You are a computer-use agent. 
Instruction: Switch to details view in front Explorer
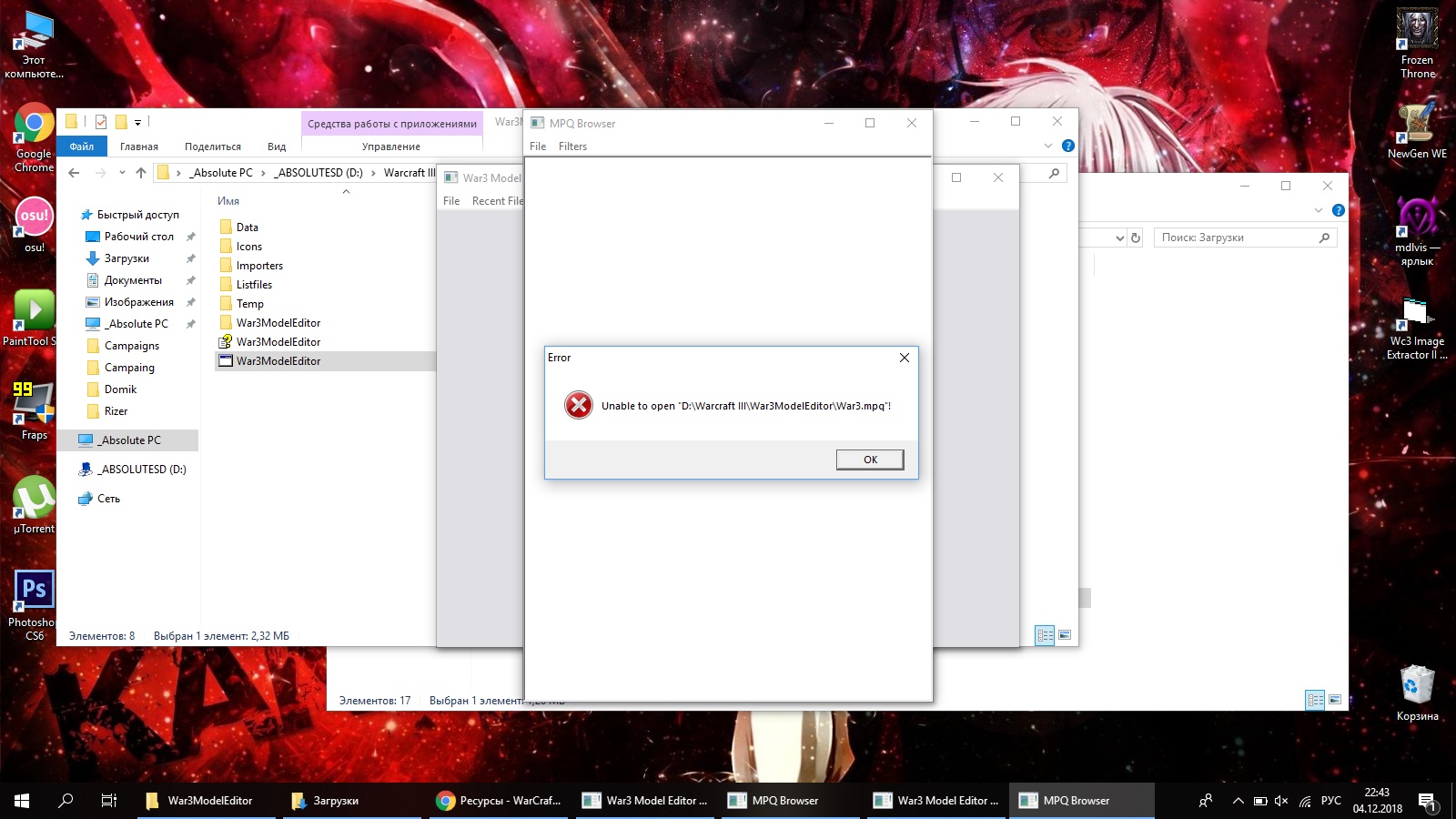pos(1045,635)
